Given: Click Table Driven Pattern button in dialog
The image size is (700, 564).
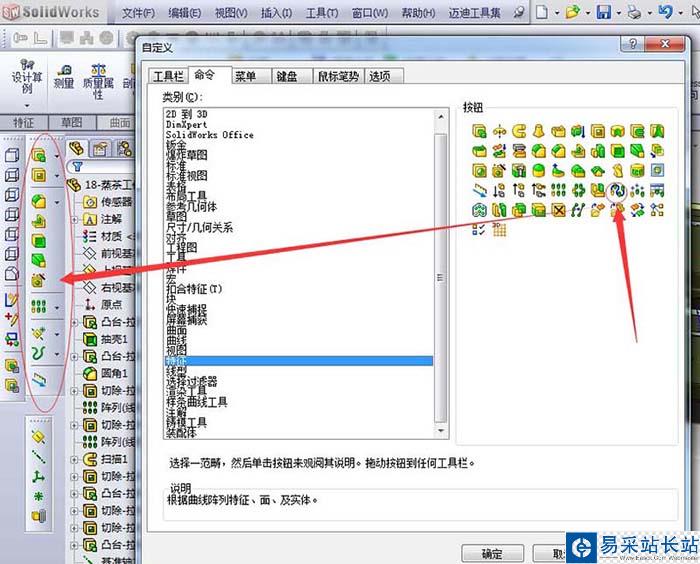Looking at the screenshot, I should (657, 191).
